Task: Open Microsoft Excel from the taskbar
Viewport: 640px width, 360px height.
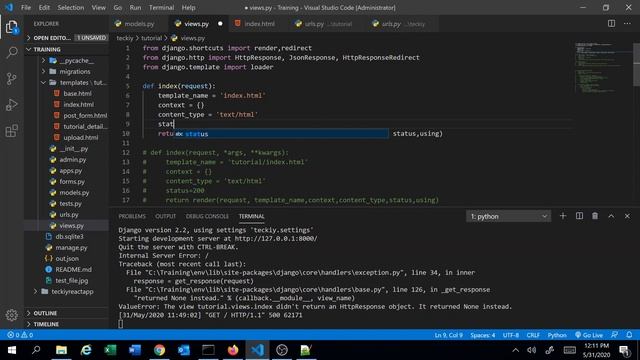Action: [110, 350]
